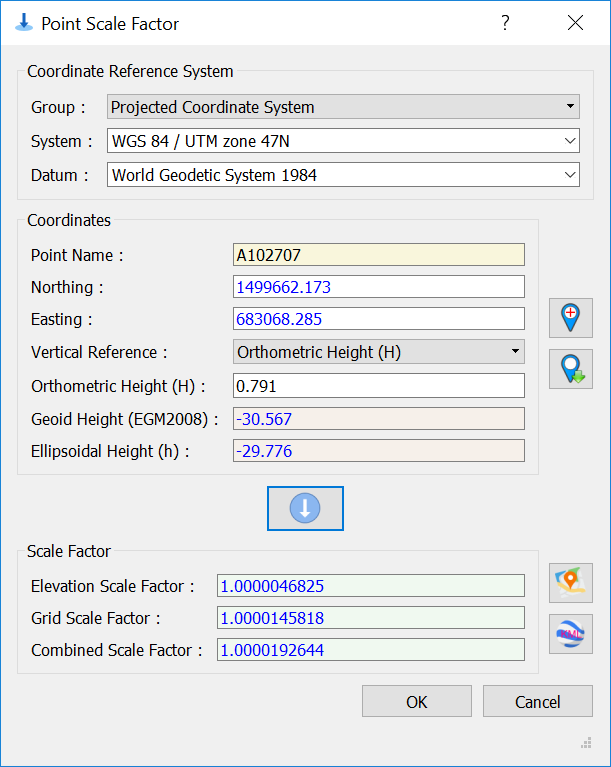Click the add point marker icon
Image resolution: width=611 pixels, height=767 pixels.
click(x=570, y=318)
